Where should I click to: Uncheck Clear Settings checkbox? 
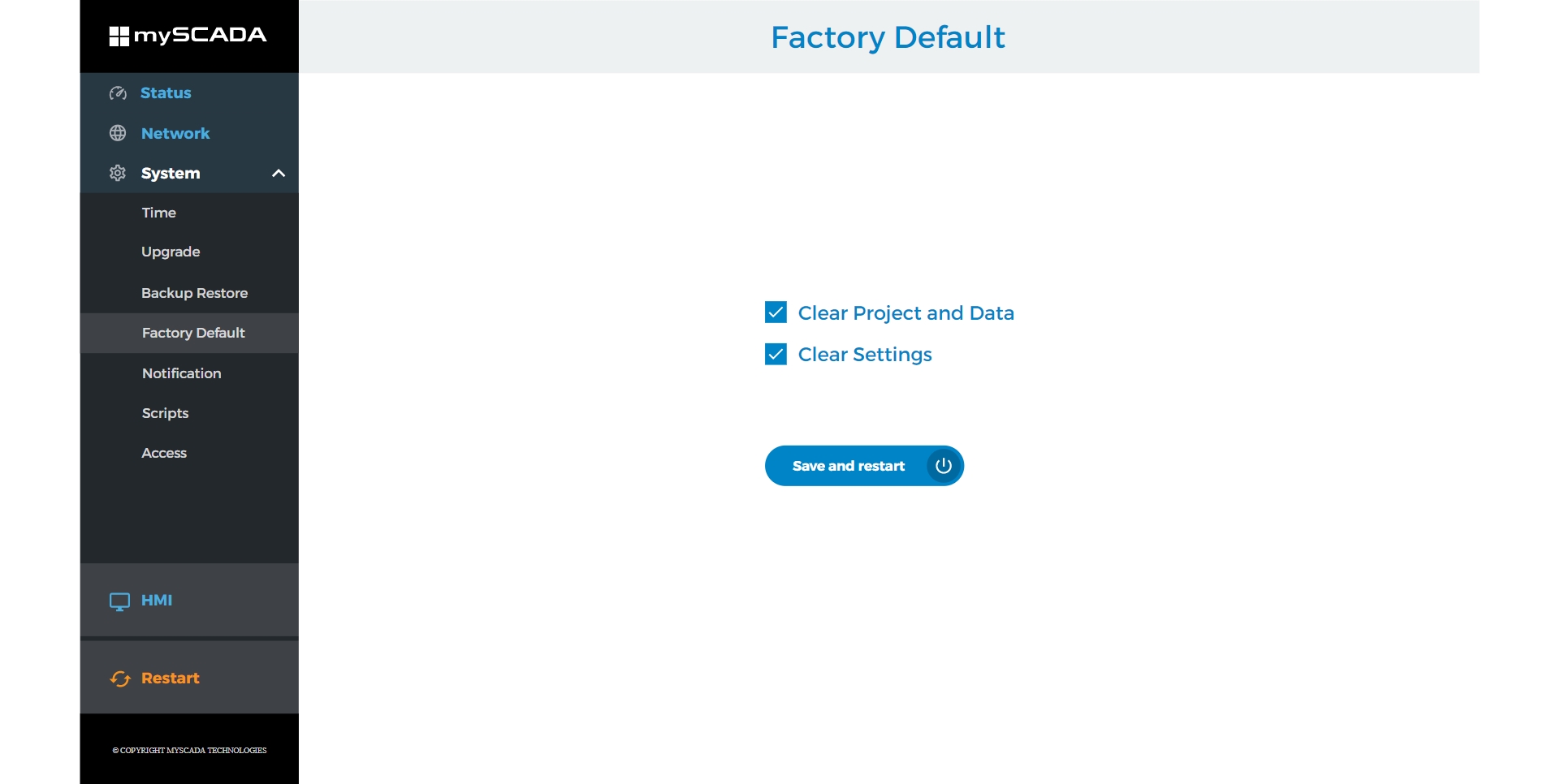[776, 354]
